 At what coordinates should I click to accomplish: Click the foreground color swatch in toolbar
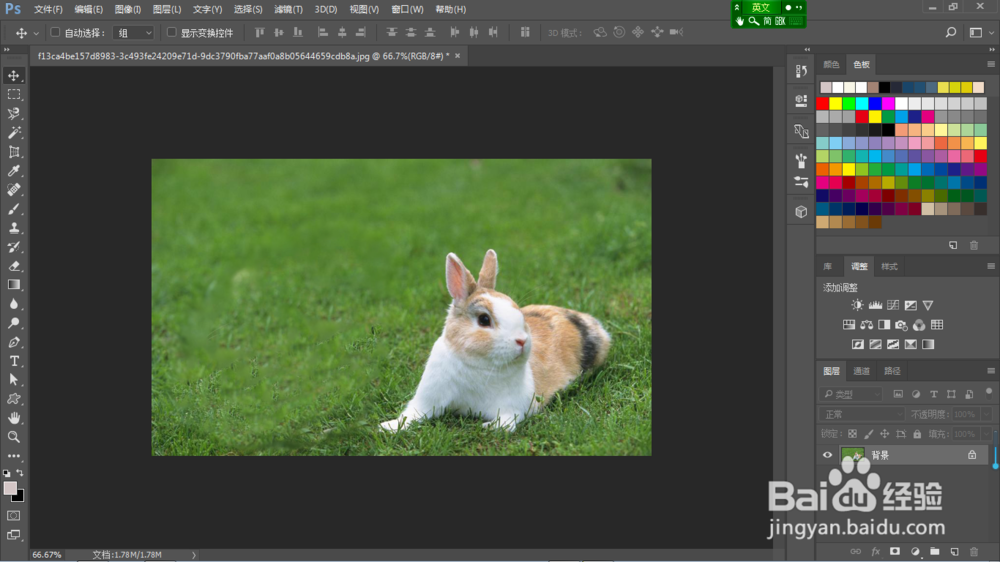[10, 488]
